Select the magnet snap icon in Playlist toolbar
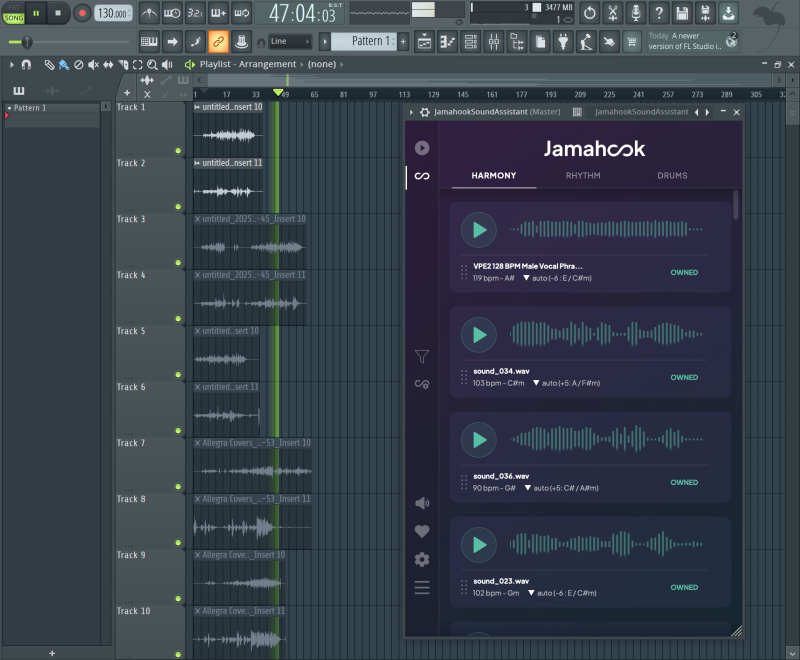 click(26, 65)
